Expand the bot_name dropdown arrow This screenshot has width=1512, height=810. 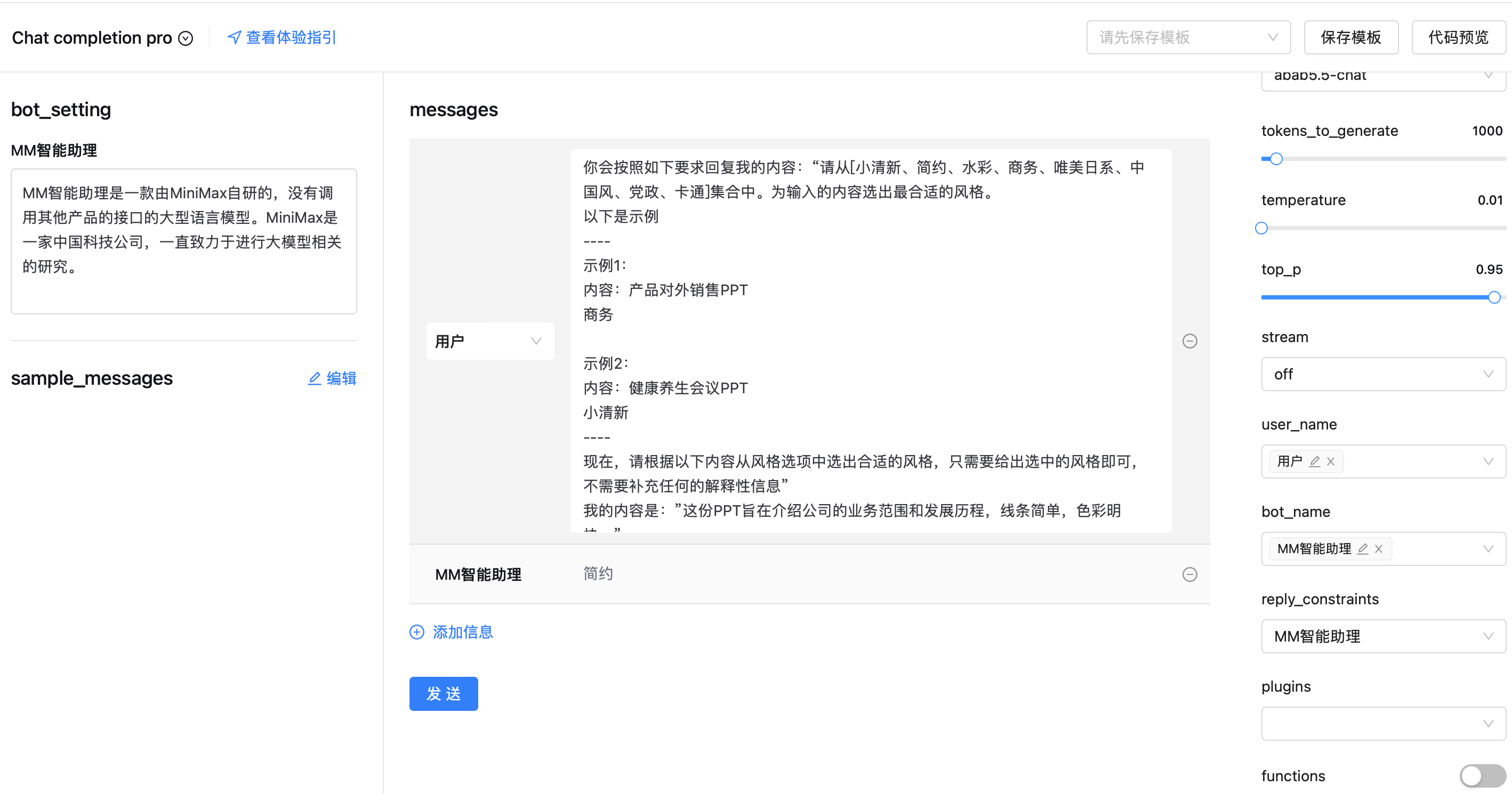click(1488, 549)
